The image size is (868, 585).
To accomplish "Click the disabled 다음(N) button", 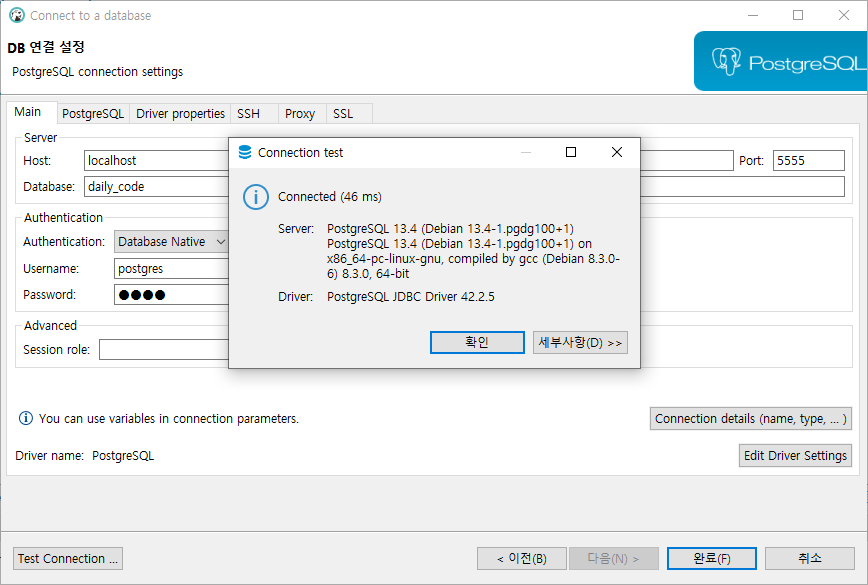I will (614, 558).
